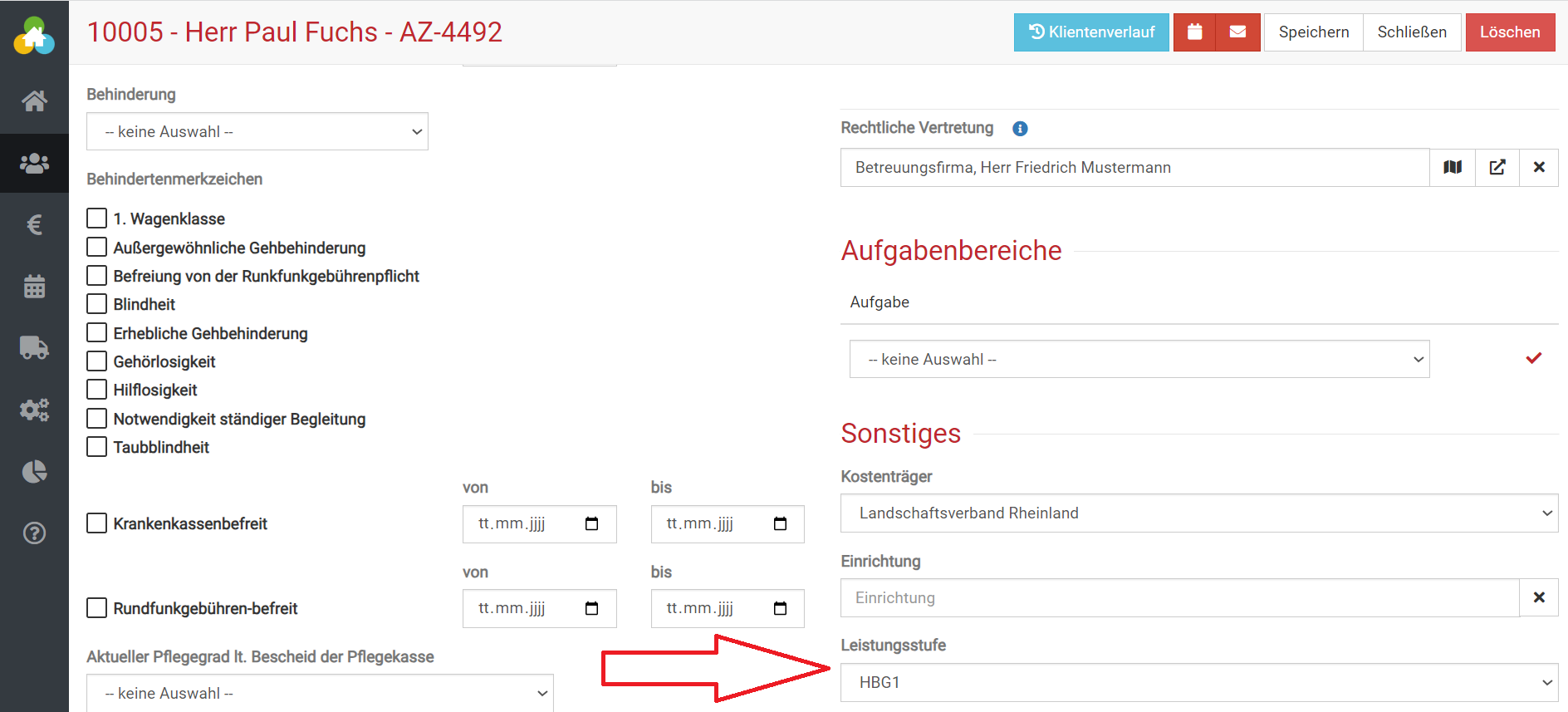
Task: Open the clients group icon in sidebar
Action: [34, 164]
